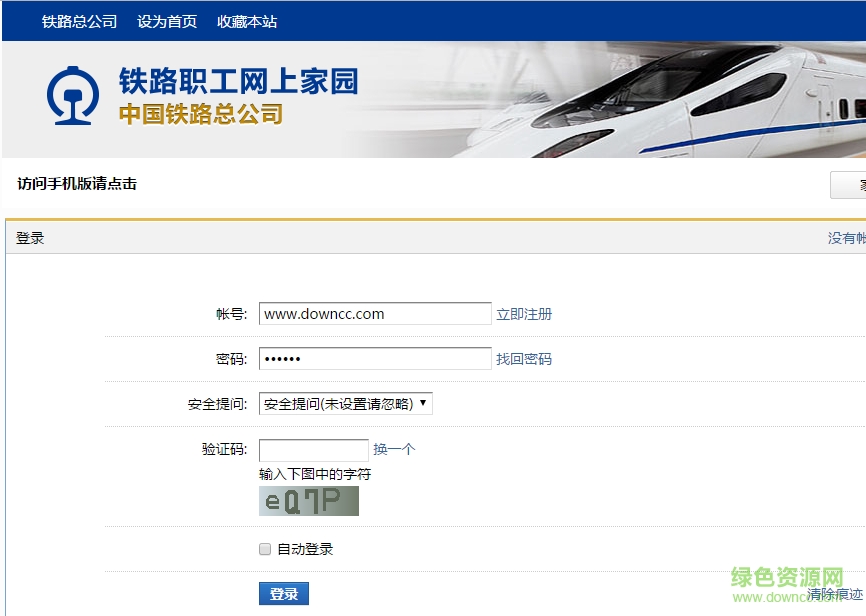Click the 立即注册 register link
Screen dimensions: 866x616
(524, 314)
